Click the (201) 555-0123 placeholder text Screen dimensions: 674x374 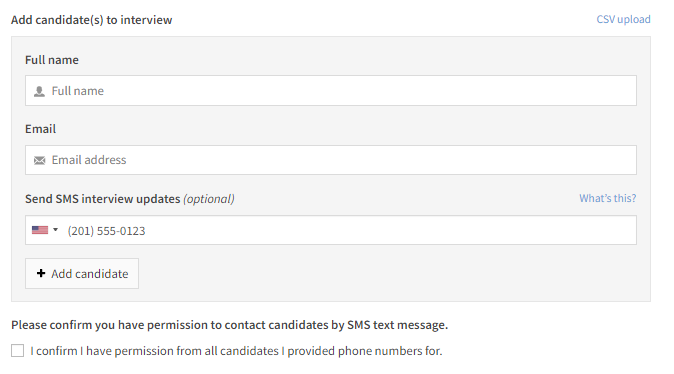point(106,231)
